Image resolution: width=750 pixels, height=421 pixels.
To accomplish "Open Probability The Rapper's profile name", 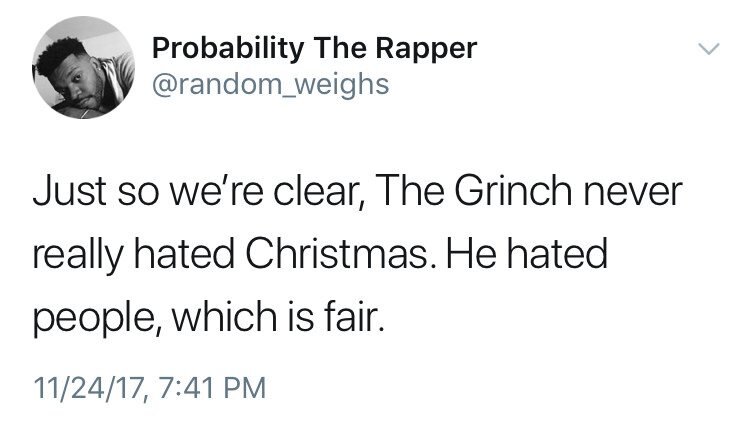I will tap(314, 48).
